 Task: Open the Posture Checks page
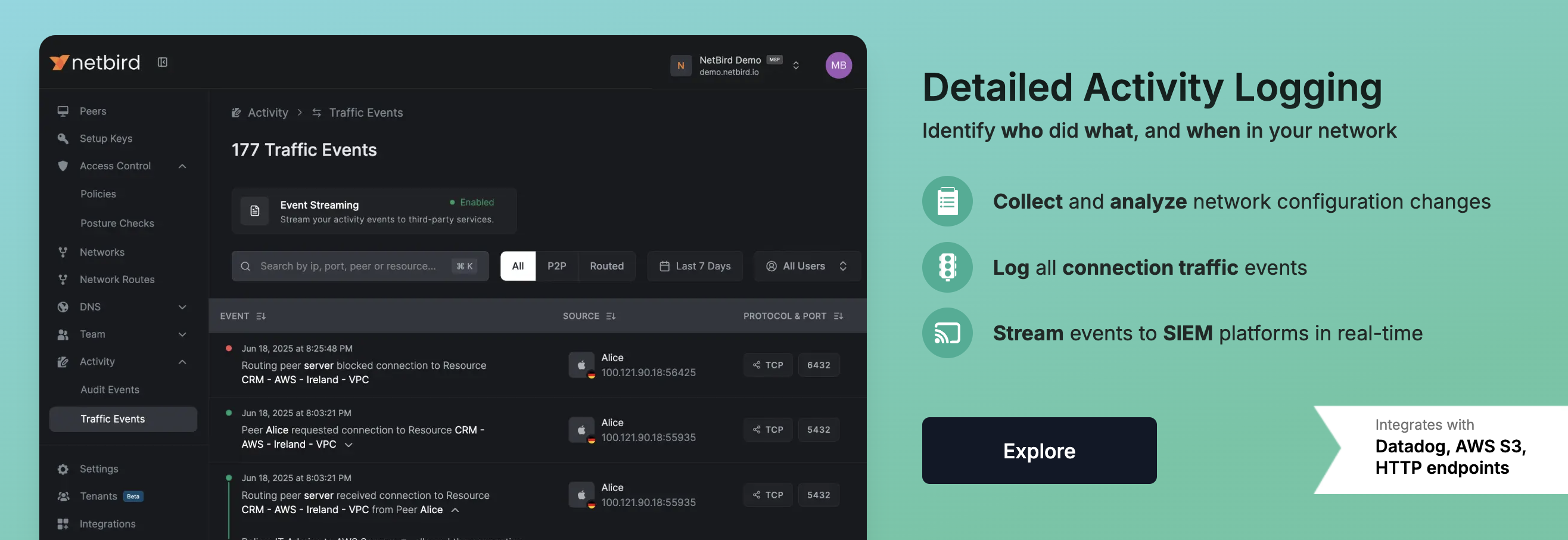point(117,224)
